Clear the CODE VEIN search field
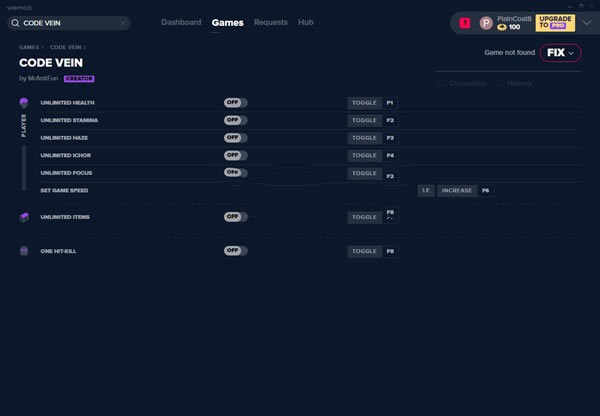Image resolution: width=600 pixels, height=416 pixels. pos(123,23)
